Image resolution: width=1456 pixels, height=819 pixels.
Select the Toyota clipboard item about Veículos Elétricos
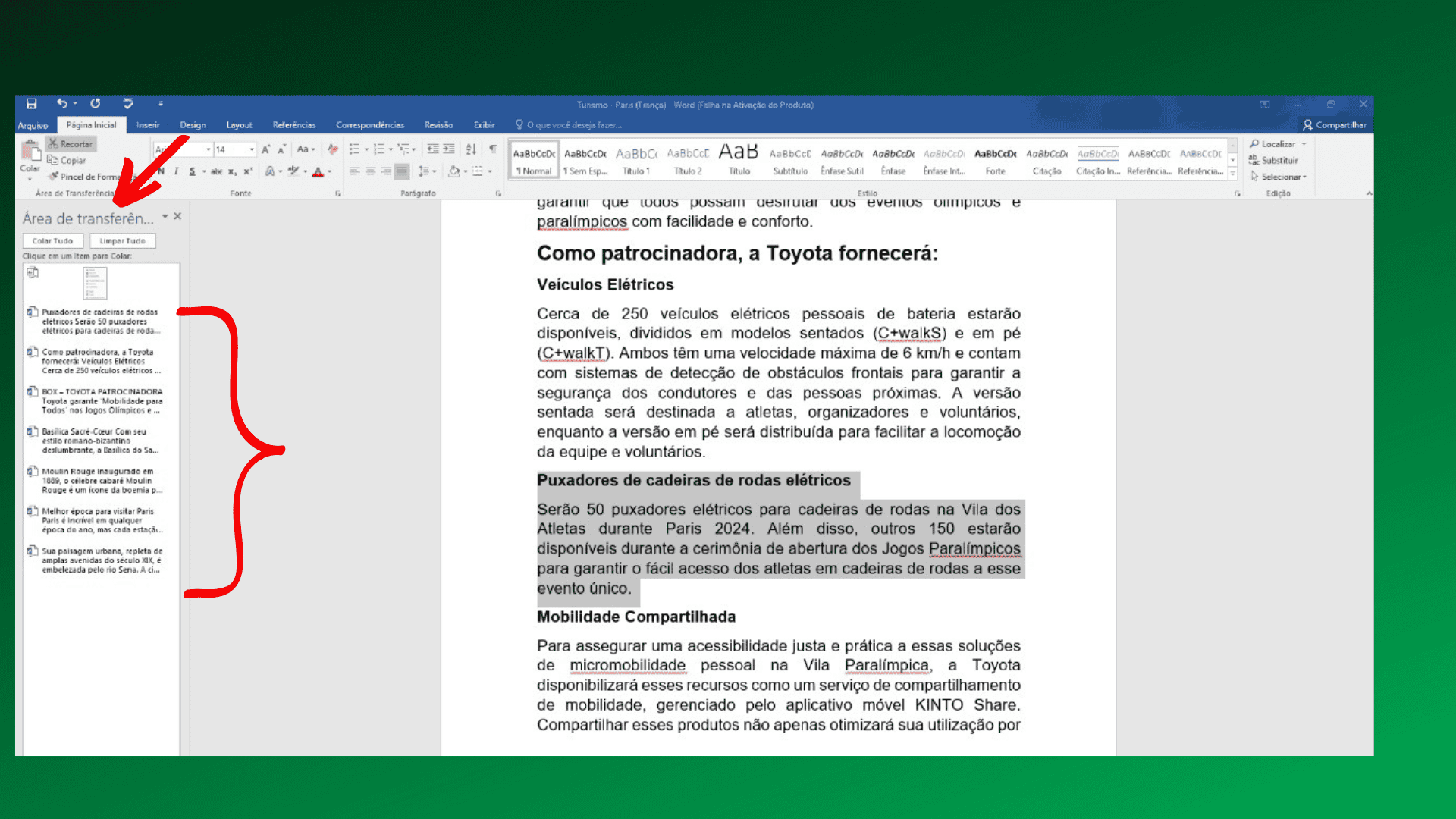coord(99,361)
